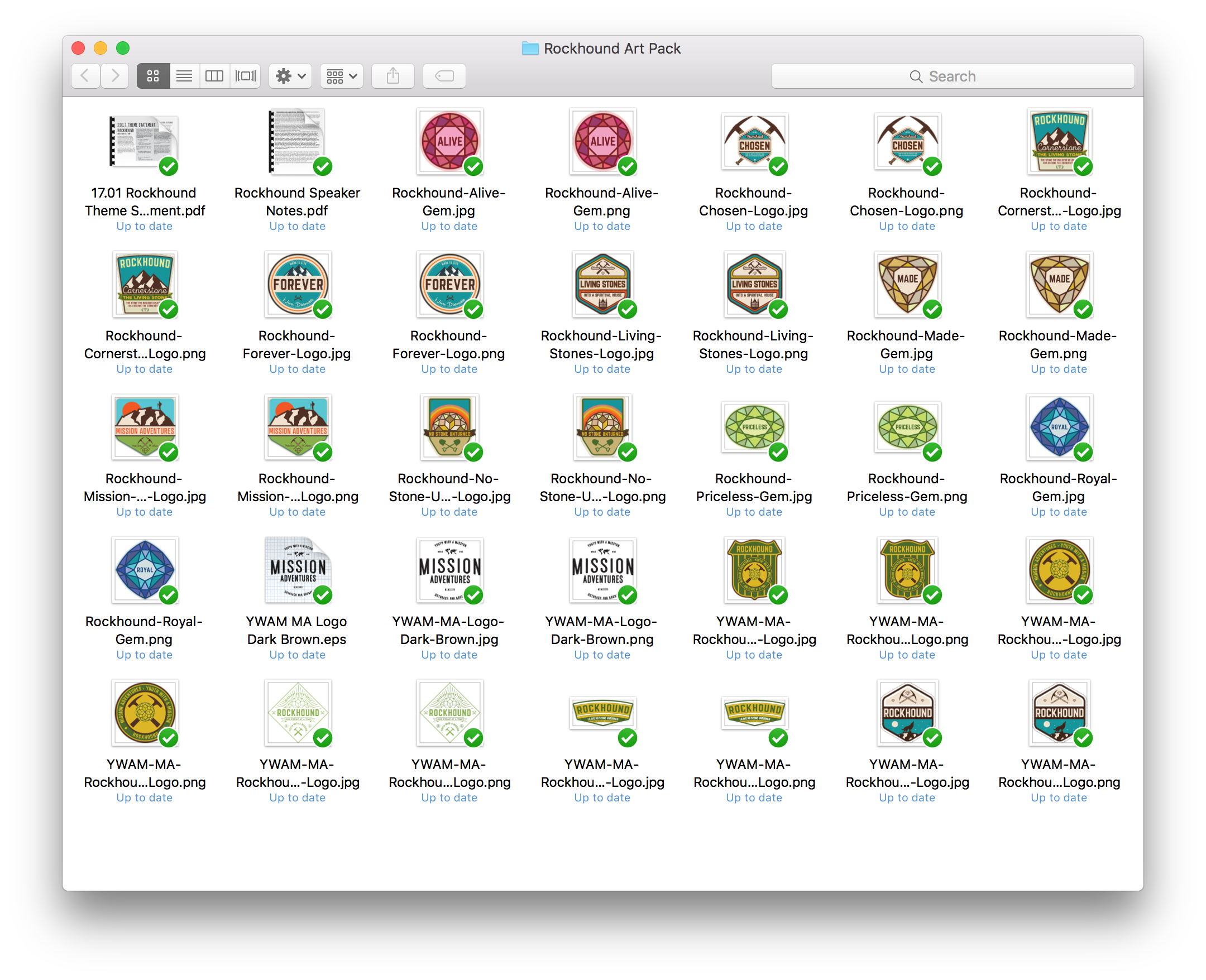Select Rockhound-Priceless-Gem.jpg thumbnail
Image resolution: width=1206 pixels, height=980 pixels.
click(754, 427)
